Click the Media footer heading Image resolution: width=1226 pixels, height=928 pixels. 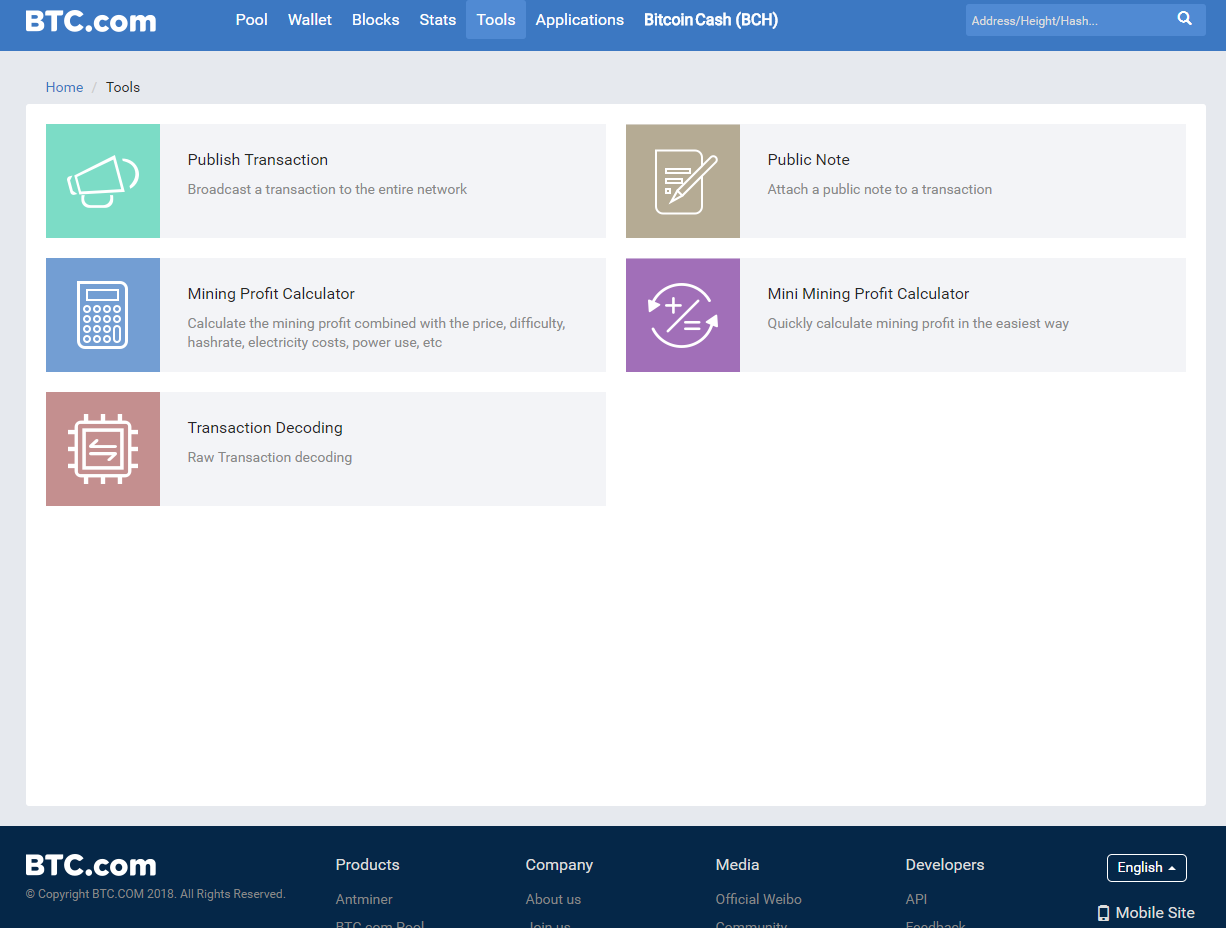[738, 865]
